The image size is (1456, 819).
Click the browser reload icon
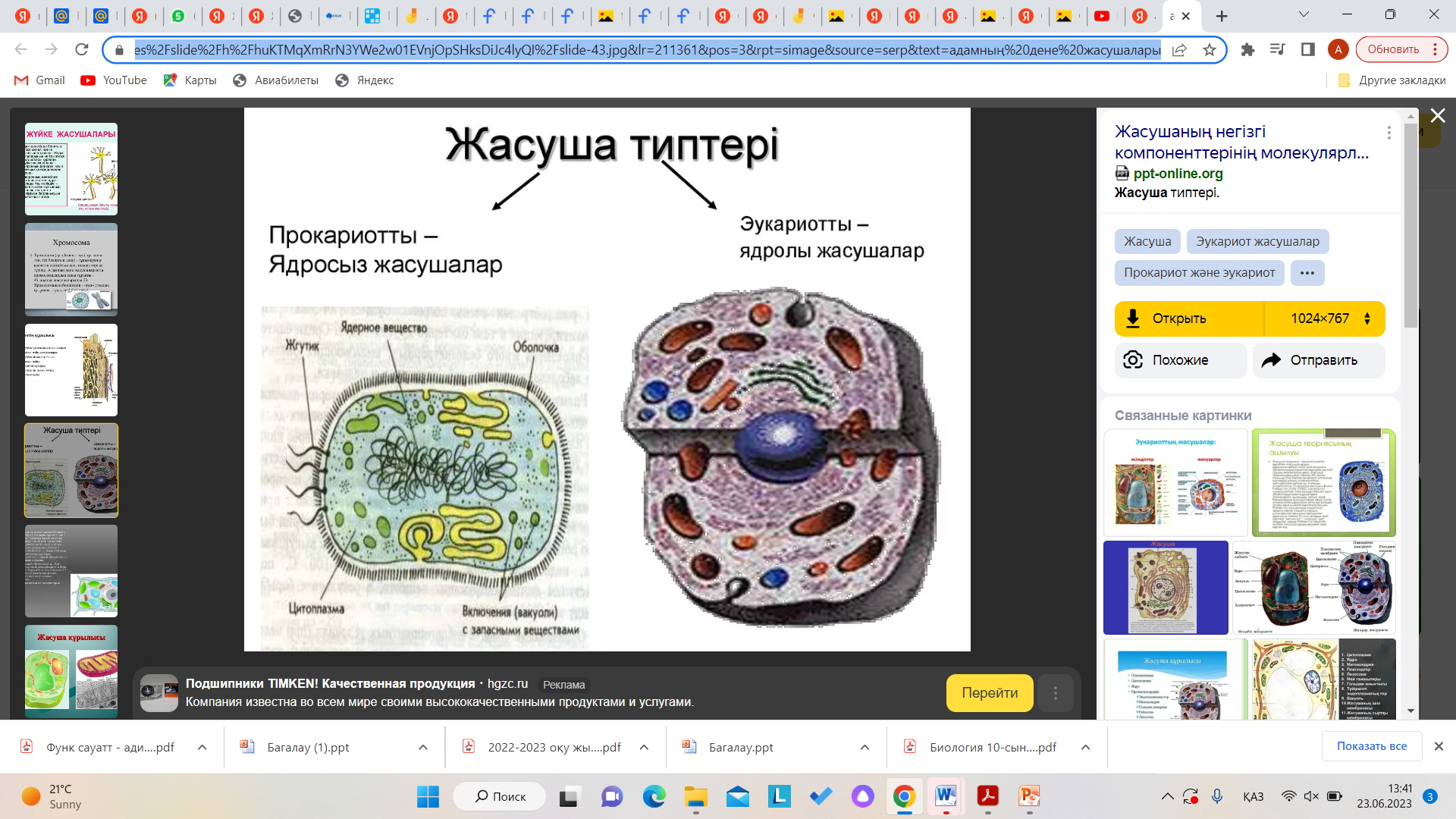click(82, 49)
